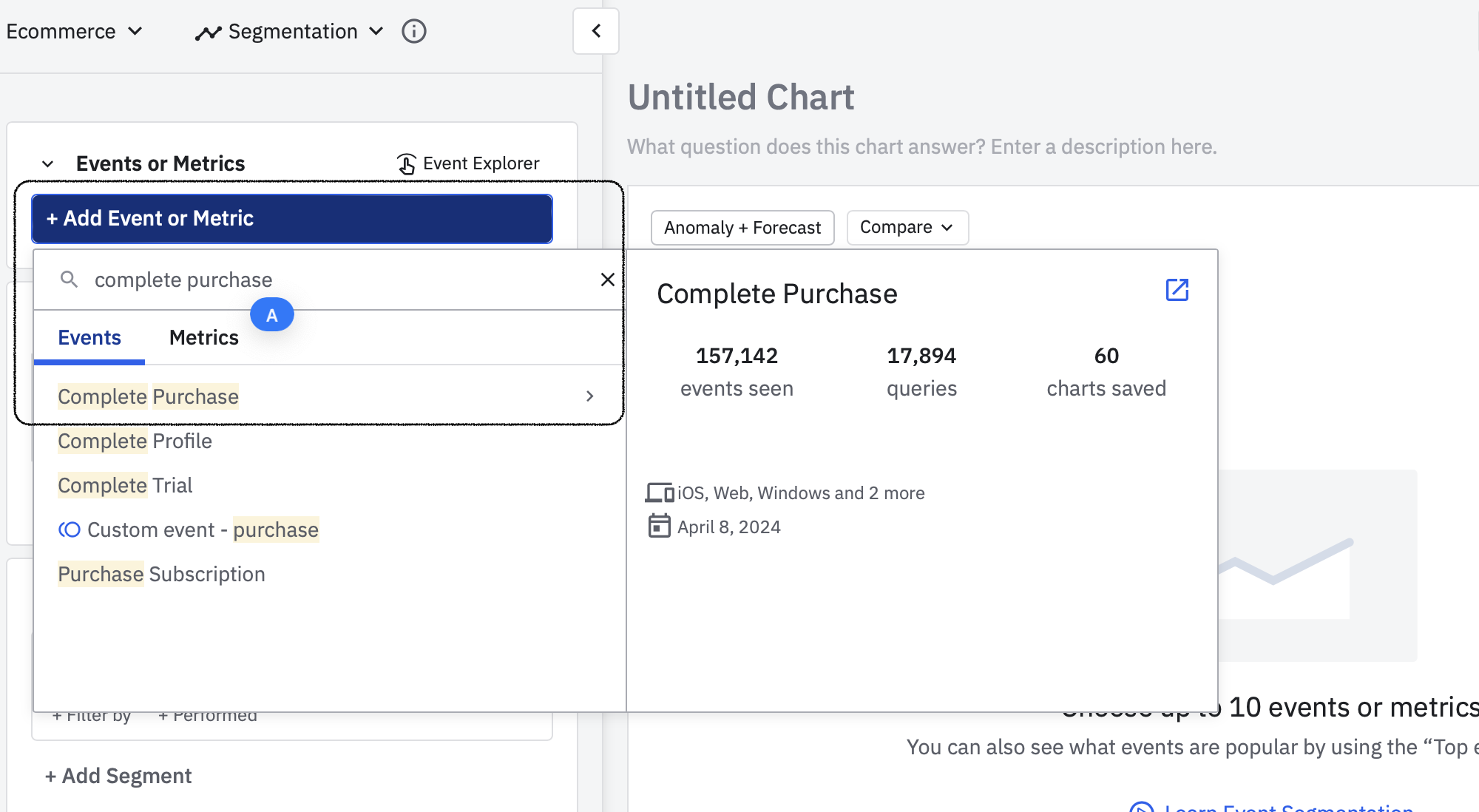Open the Segmentation chart type dropdown

(x=290, y=31)
